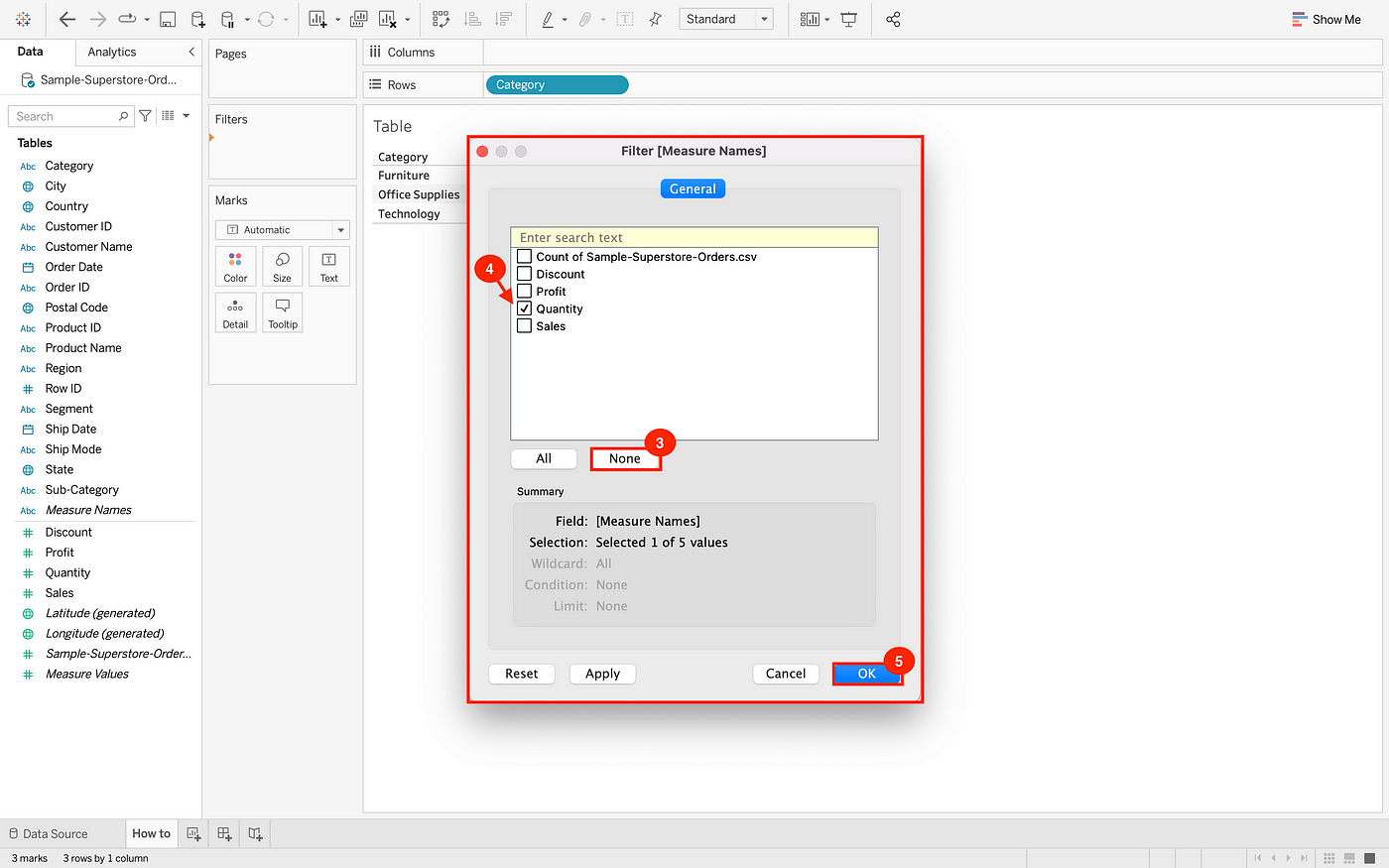1389x868 pixels.
Task: Click the New Worksheet toolbar icon
Action: [x=317, y=19]
